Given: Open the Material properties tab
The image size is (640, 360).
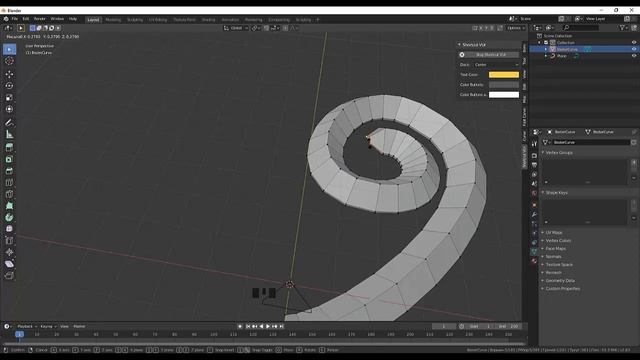Looking at the screenshot, I should [x=534, y=261].
